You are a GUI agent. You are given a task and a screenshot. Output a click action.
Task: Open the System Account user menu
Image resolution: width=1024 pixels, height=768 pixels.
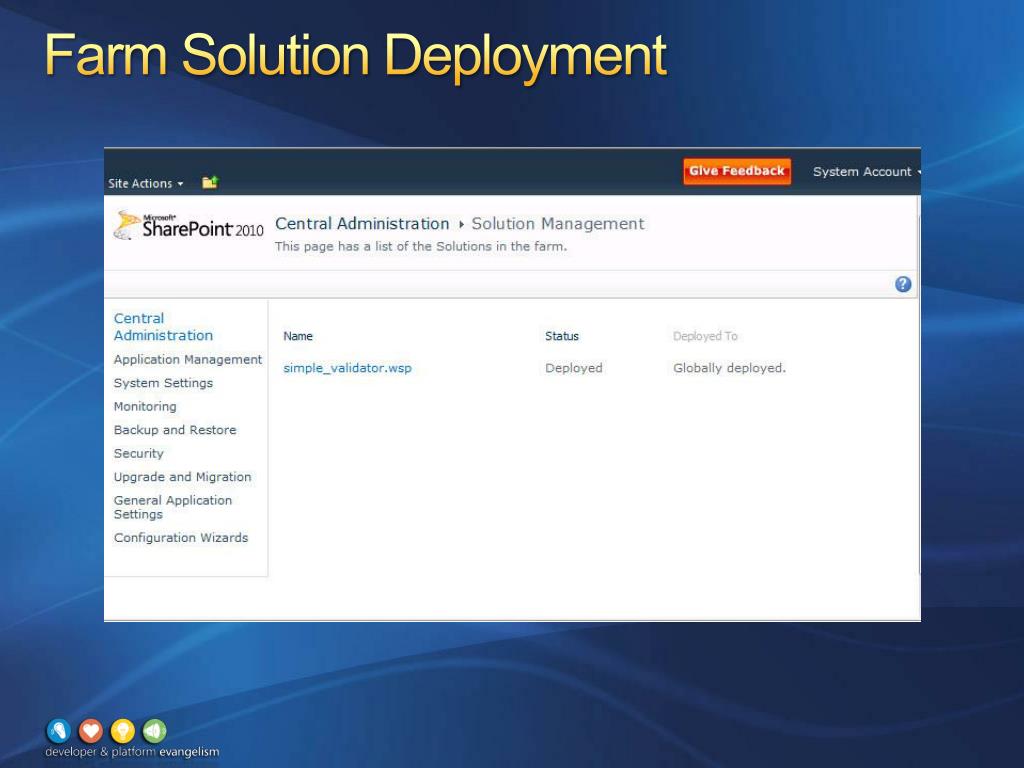pos(867,172)
